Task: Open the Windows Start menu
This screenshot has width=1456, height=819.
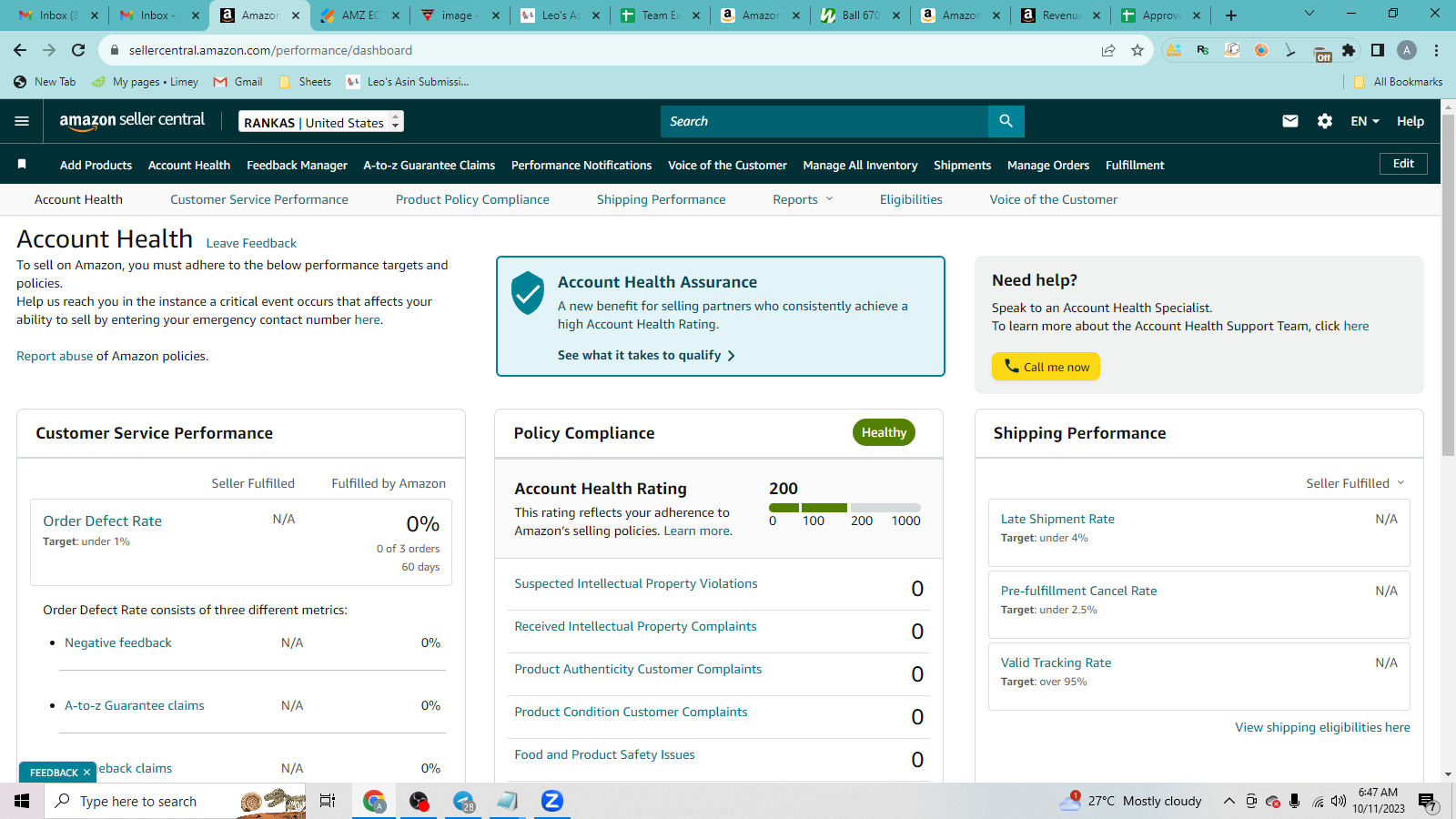Action: tap(22, 801)
